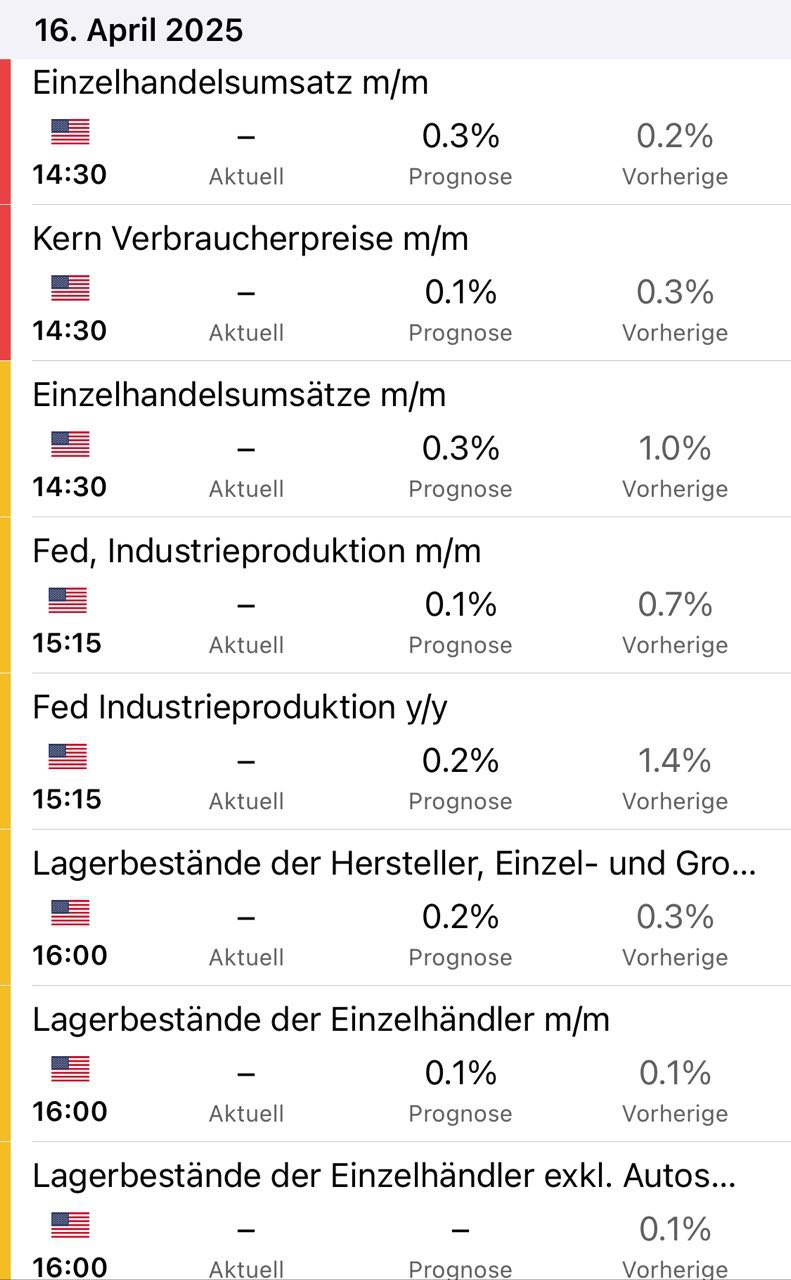Tap the 1.0% previous value for Einzelhandelsumsätze
The image size is (791, 1280).
pyautogui.click(x=675, y=448)
